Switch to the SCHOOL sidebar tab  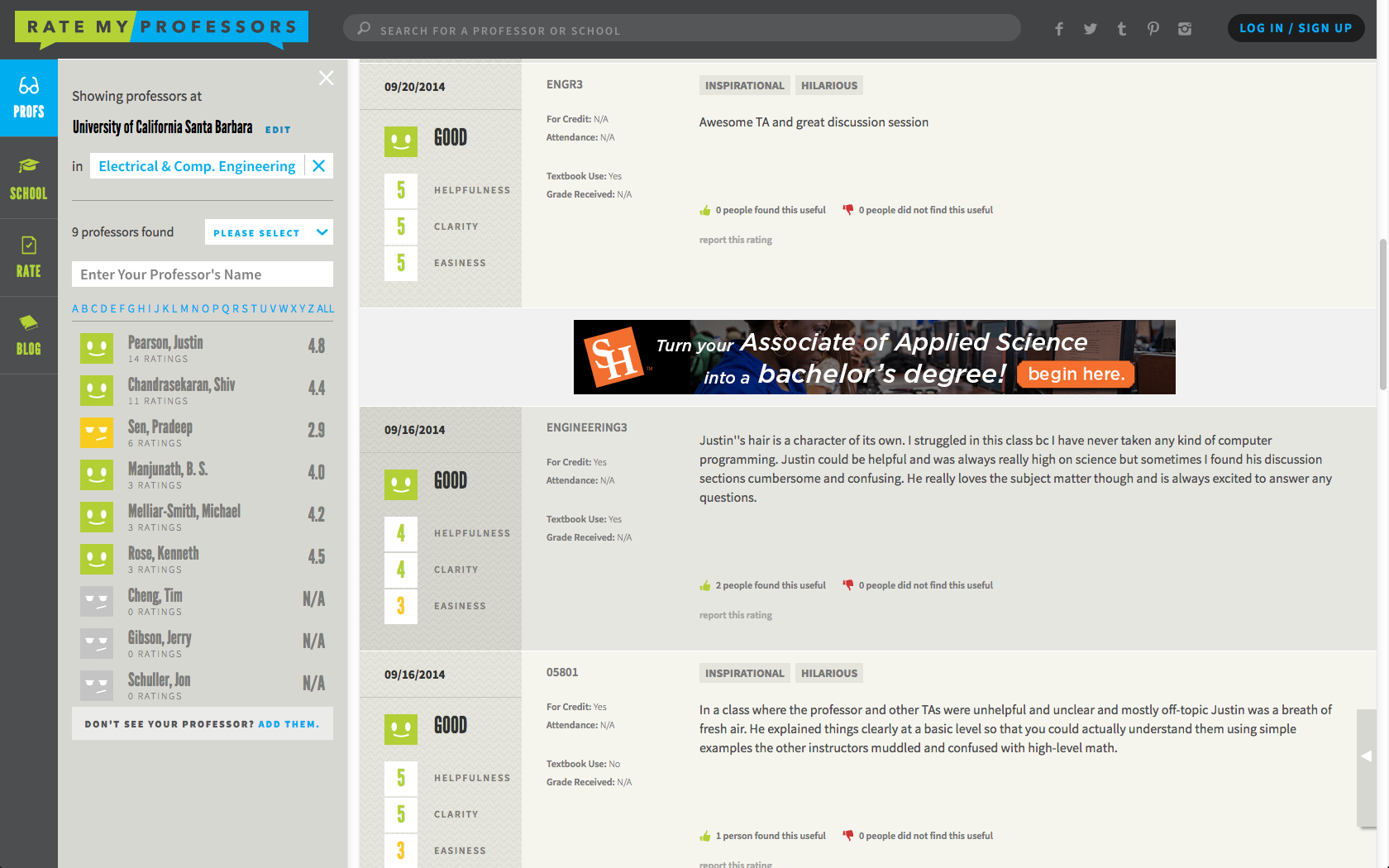pos(29,179)
